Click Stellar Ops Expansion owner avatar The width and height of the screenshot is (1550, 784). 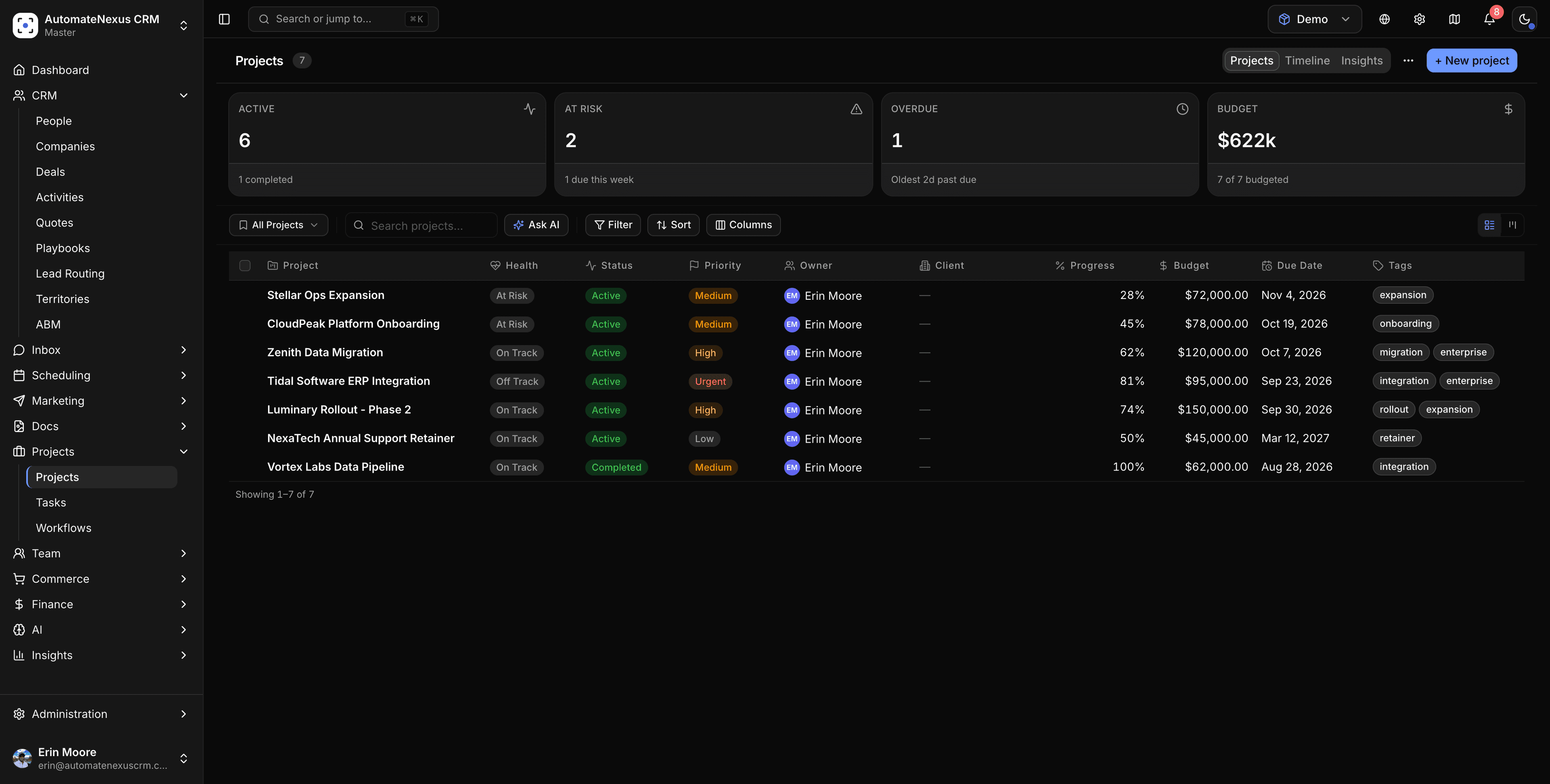791,295
